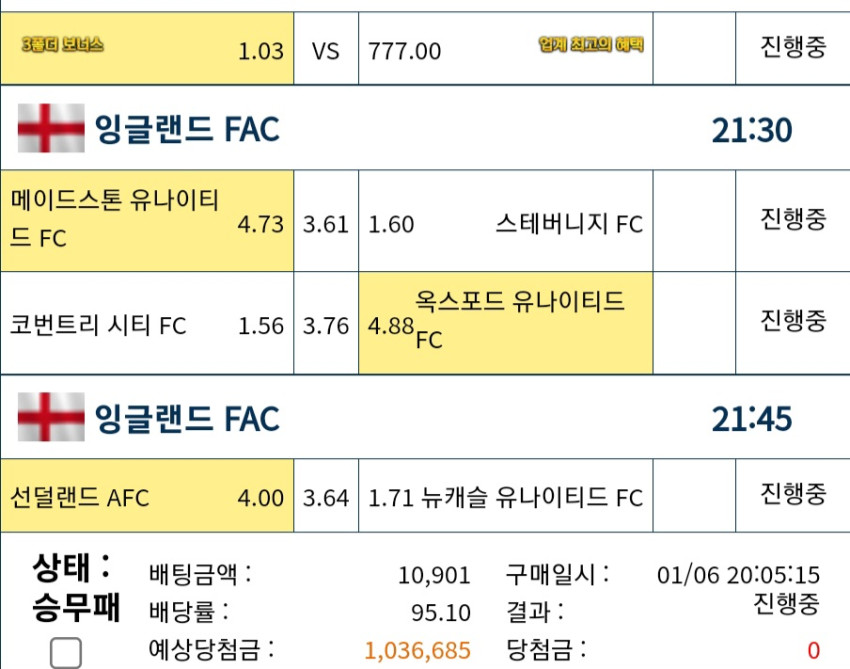Viewport: 850px width, 669px height.
Task: Click the England flag beside 21:30 league
Action: coord(51,128)
